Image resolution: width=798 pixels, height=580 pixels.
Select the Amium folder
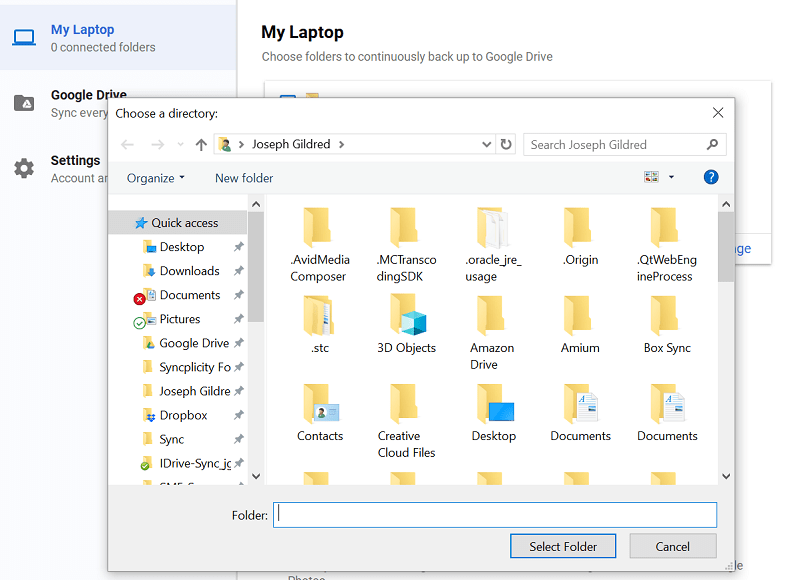click(x=580, y=325)
